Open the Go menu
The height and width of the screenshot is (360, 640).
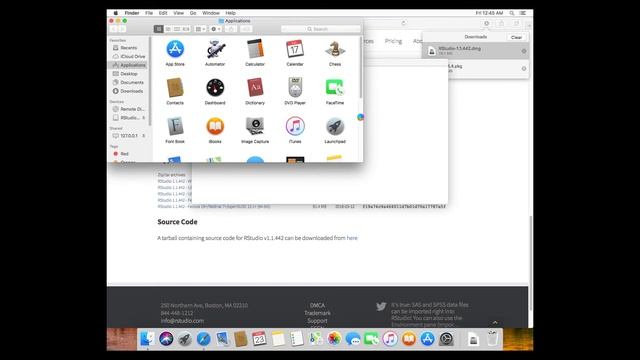click(193, 13)
